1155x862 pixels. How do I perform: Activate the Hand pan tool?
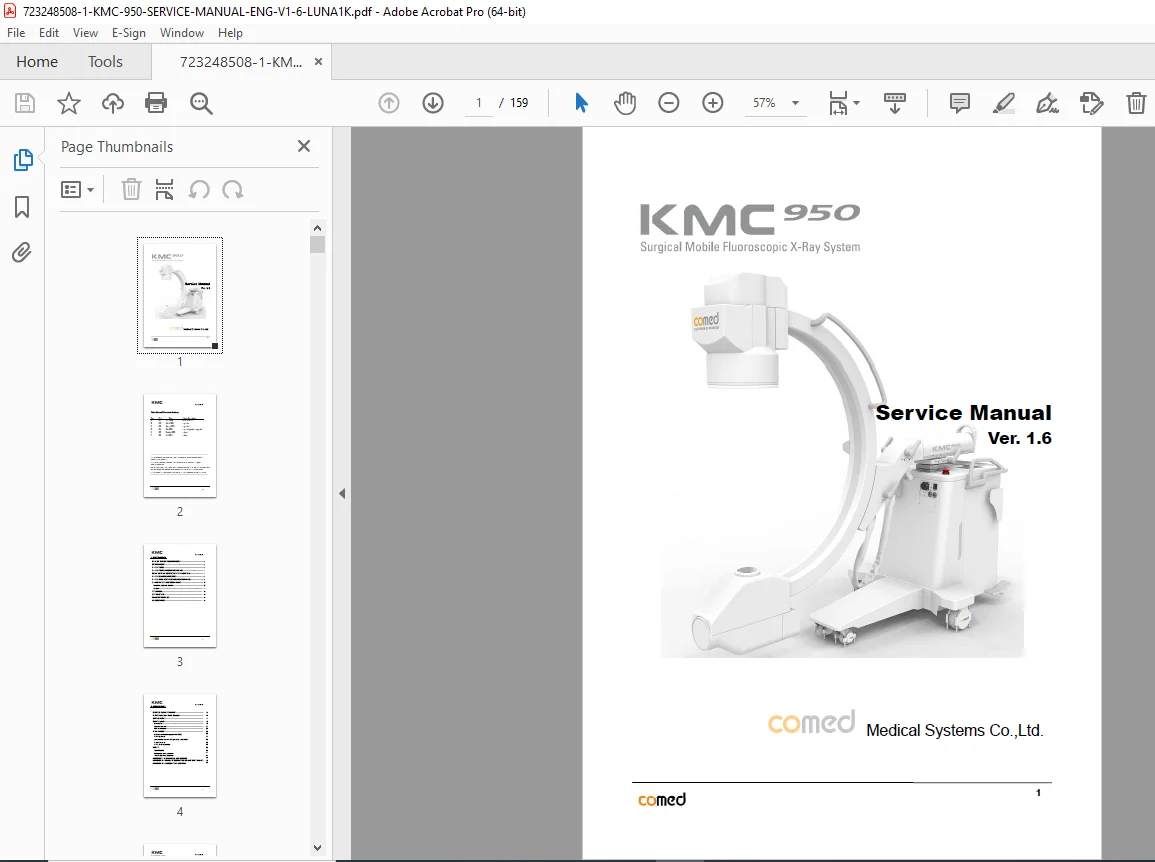[x=625, y=103]
